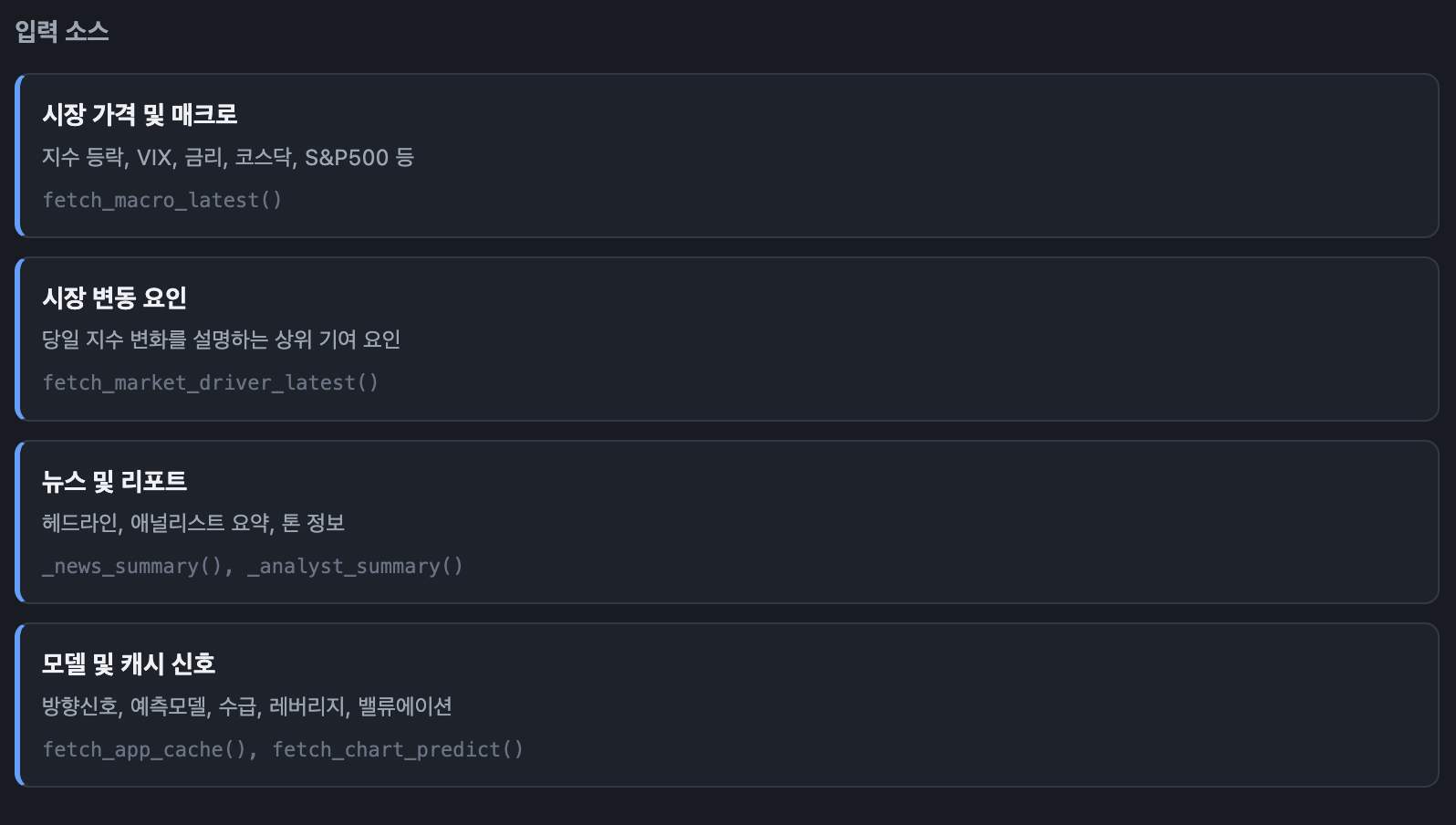The width and height of the screenshot is (1456, 825).
Task: Select the 시장 가격 및 매크로 card title
Action: (140, 114)
